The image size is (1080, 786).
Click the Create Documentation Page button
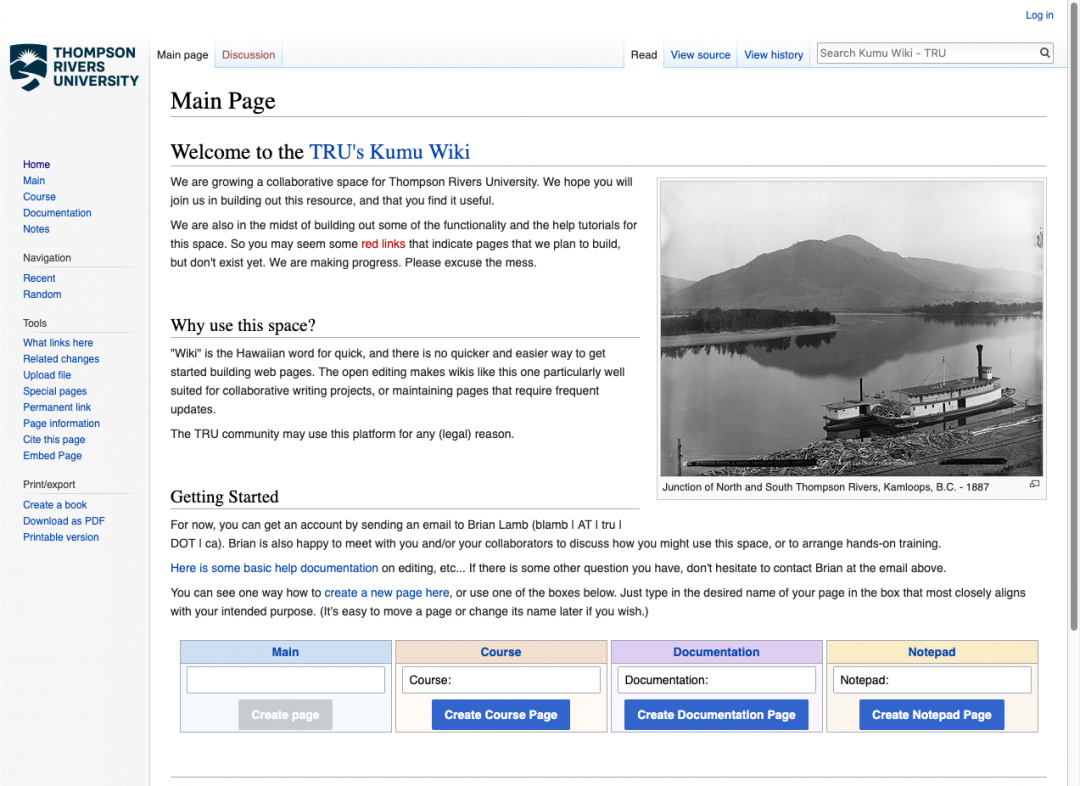point(716,714)
